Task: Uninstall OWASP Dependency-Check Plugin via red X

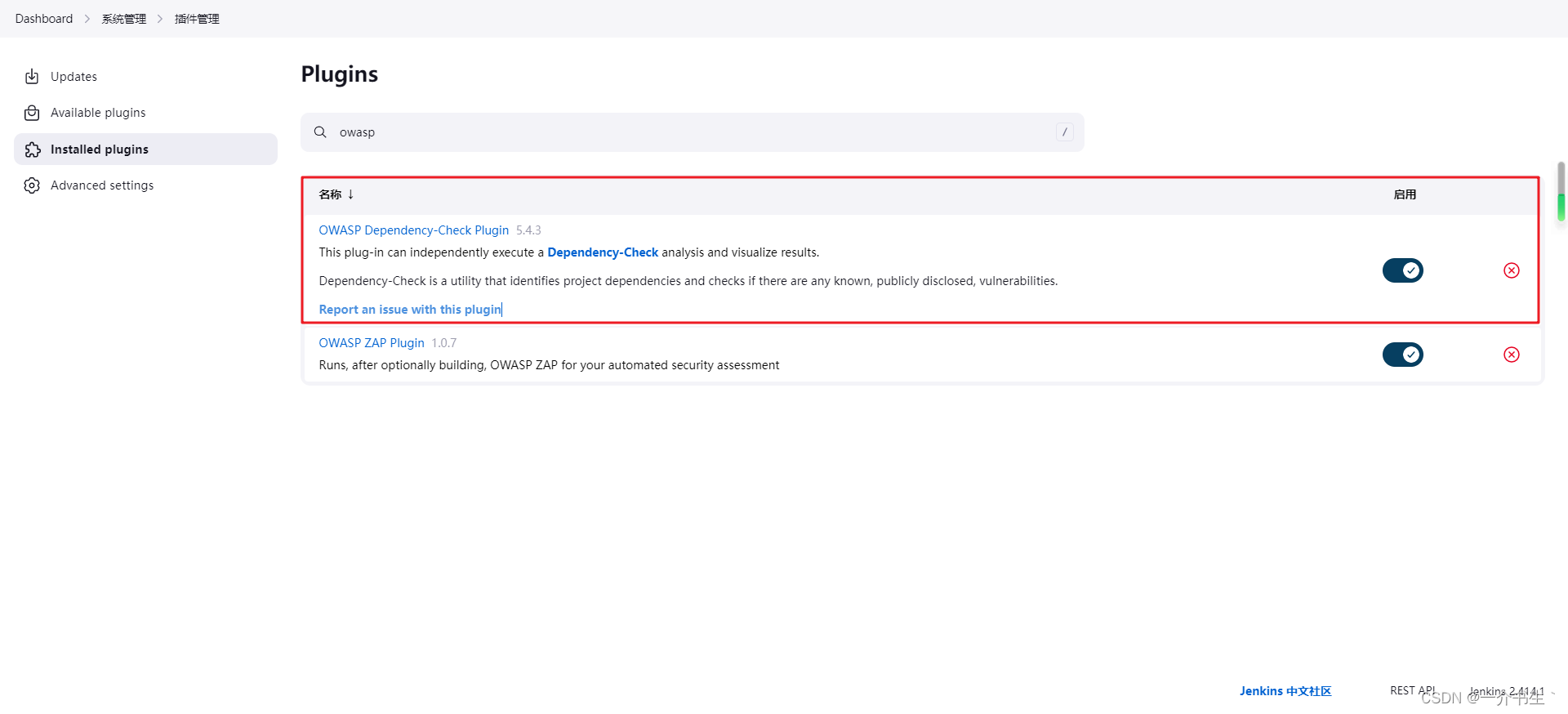Action: click(x=1512, y=270)
